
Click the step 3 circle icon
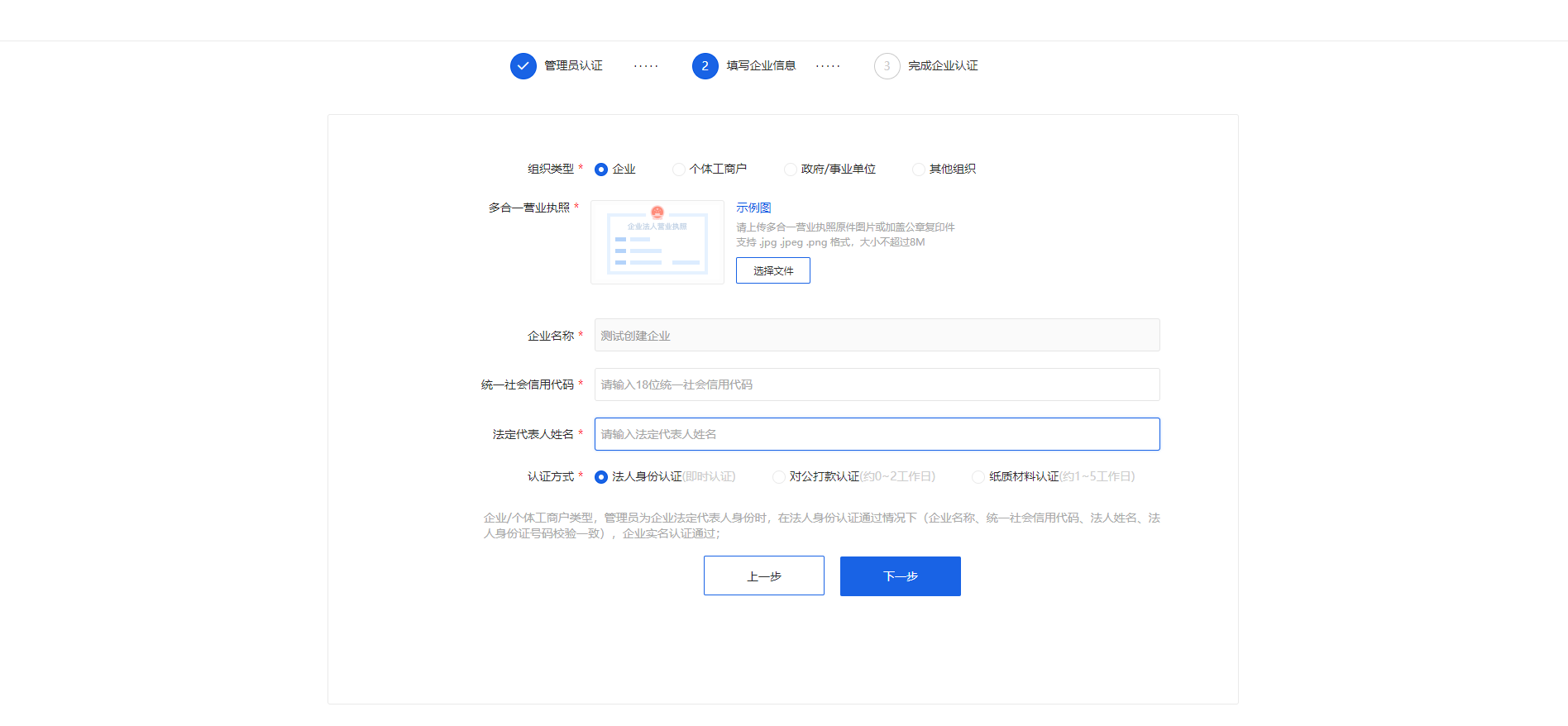[x=887, y=66]
